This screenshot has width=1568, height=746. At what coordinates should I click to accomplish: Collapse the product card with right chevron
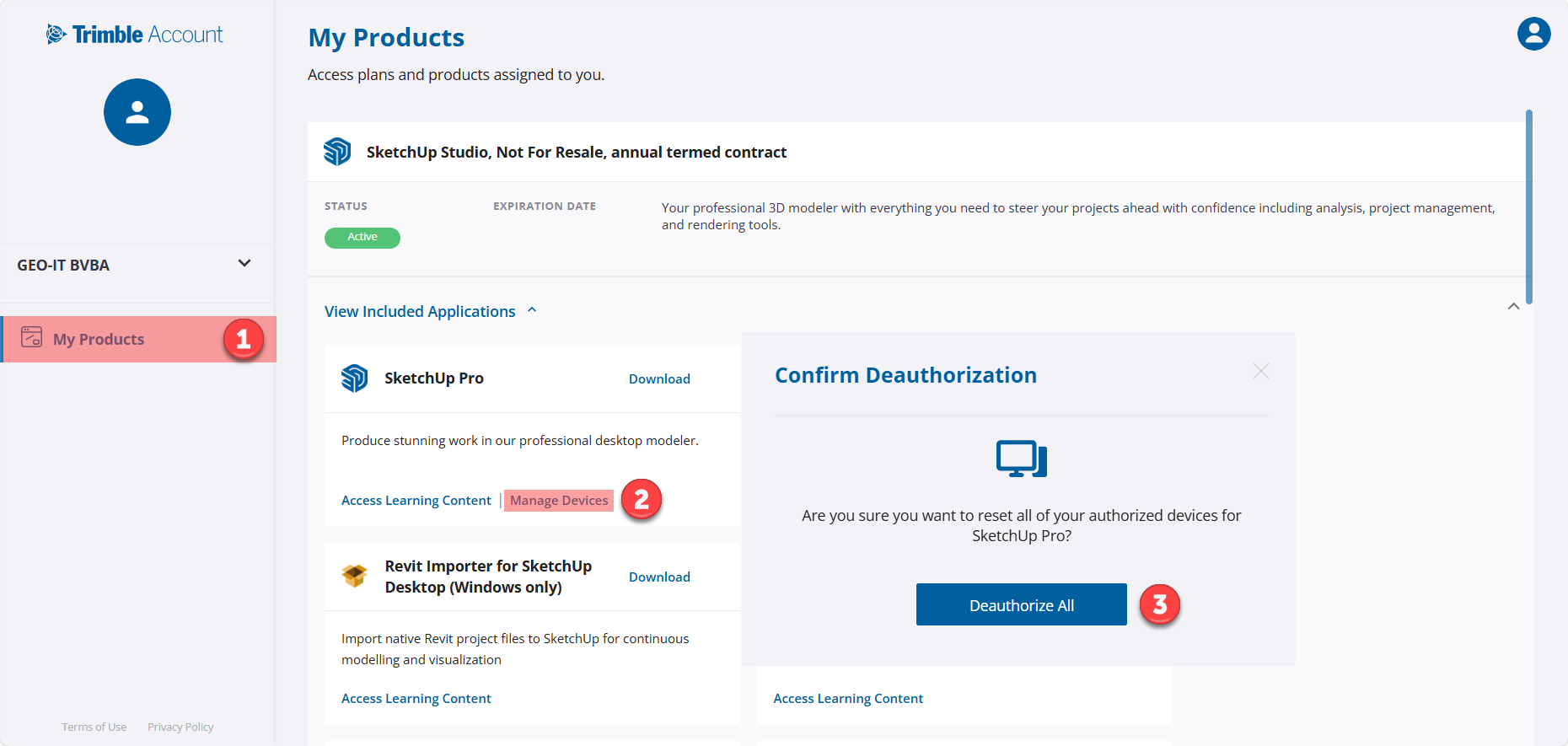point(1513,306)
